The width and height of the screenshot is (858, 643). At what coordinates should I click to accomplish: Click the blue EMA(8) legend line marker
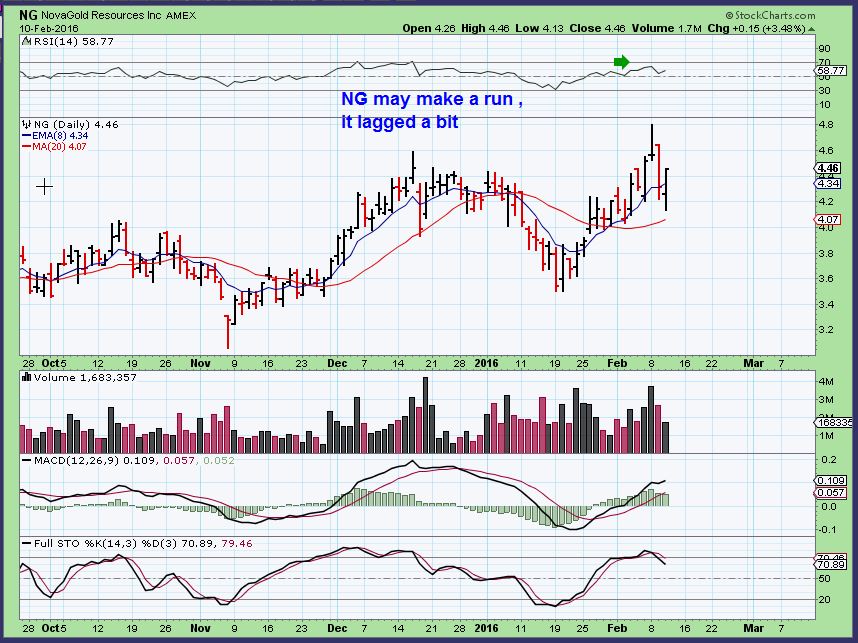26,136
